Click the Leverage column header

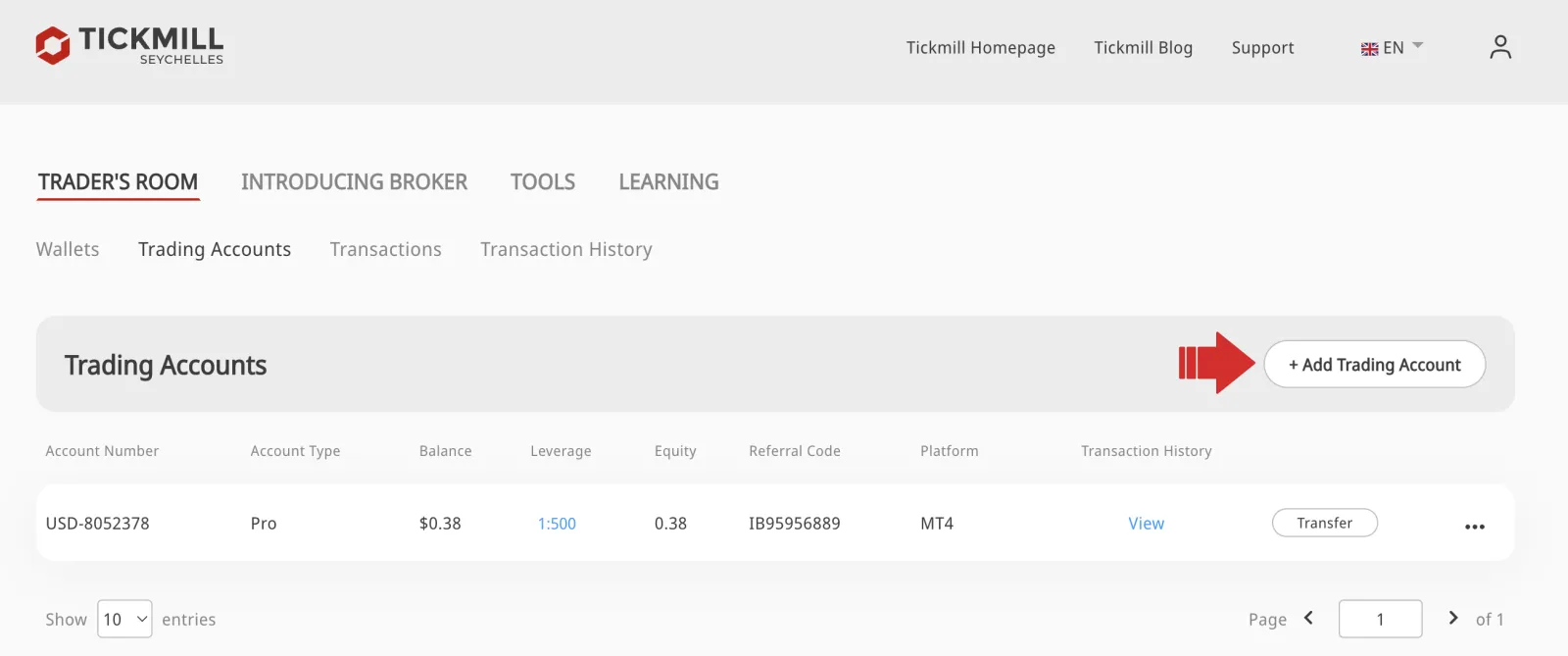[561, 451]
